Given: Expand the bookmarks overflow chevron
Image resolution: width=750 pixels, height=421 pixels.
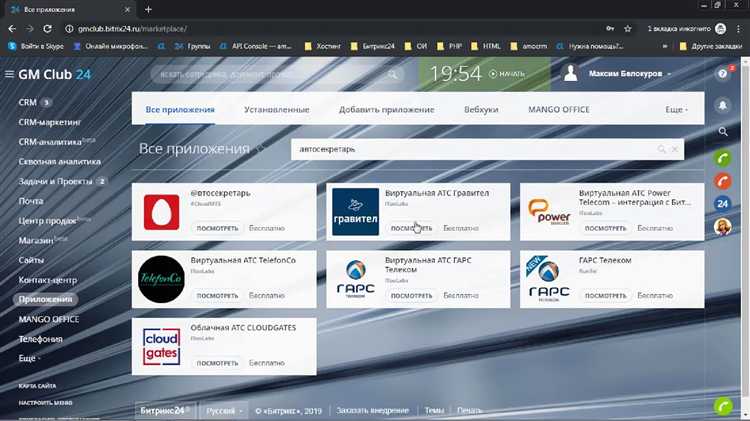Looking at the screenshot, I should tap(665, 46).
